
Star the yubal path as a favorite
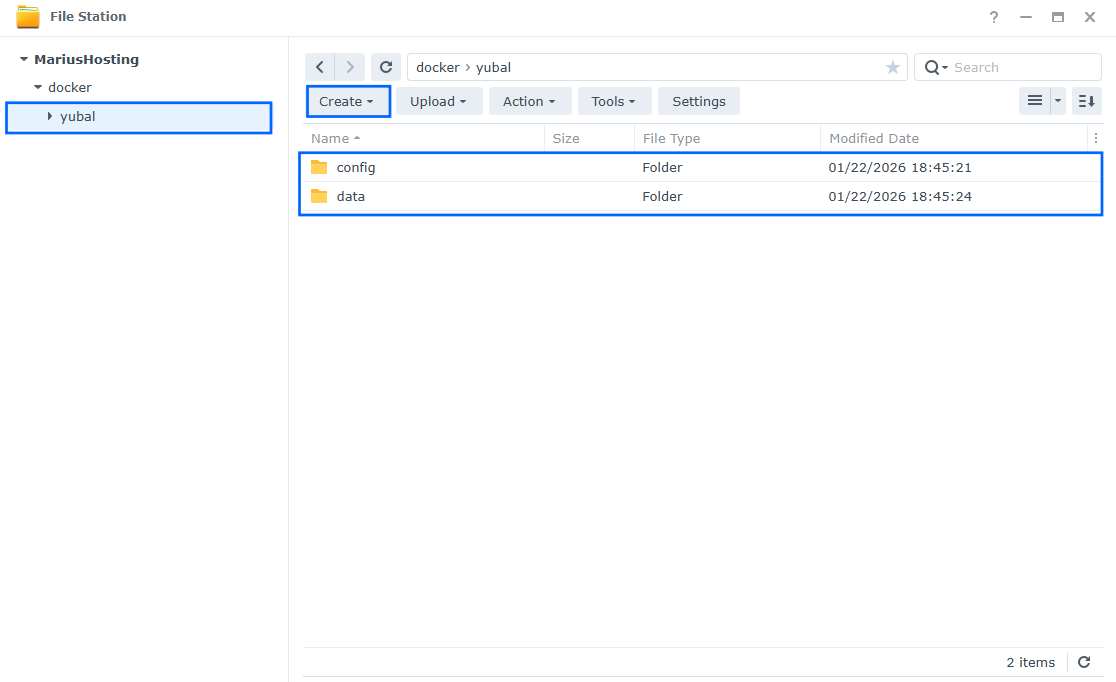892,67
